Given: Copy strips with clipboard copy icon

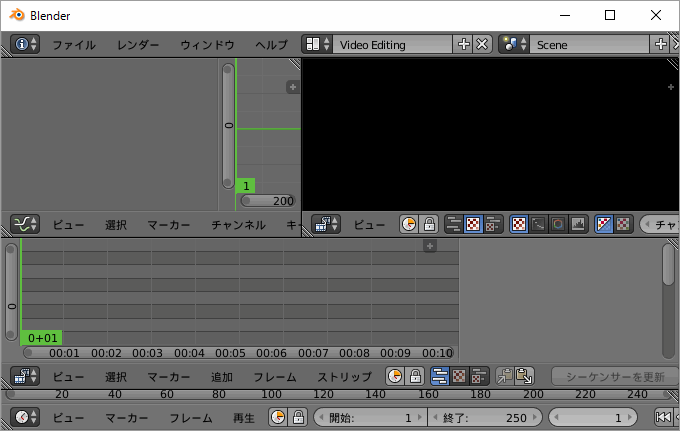Looking at the screenshot, I should (505, 376).
